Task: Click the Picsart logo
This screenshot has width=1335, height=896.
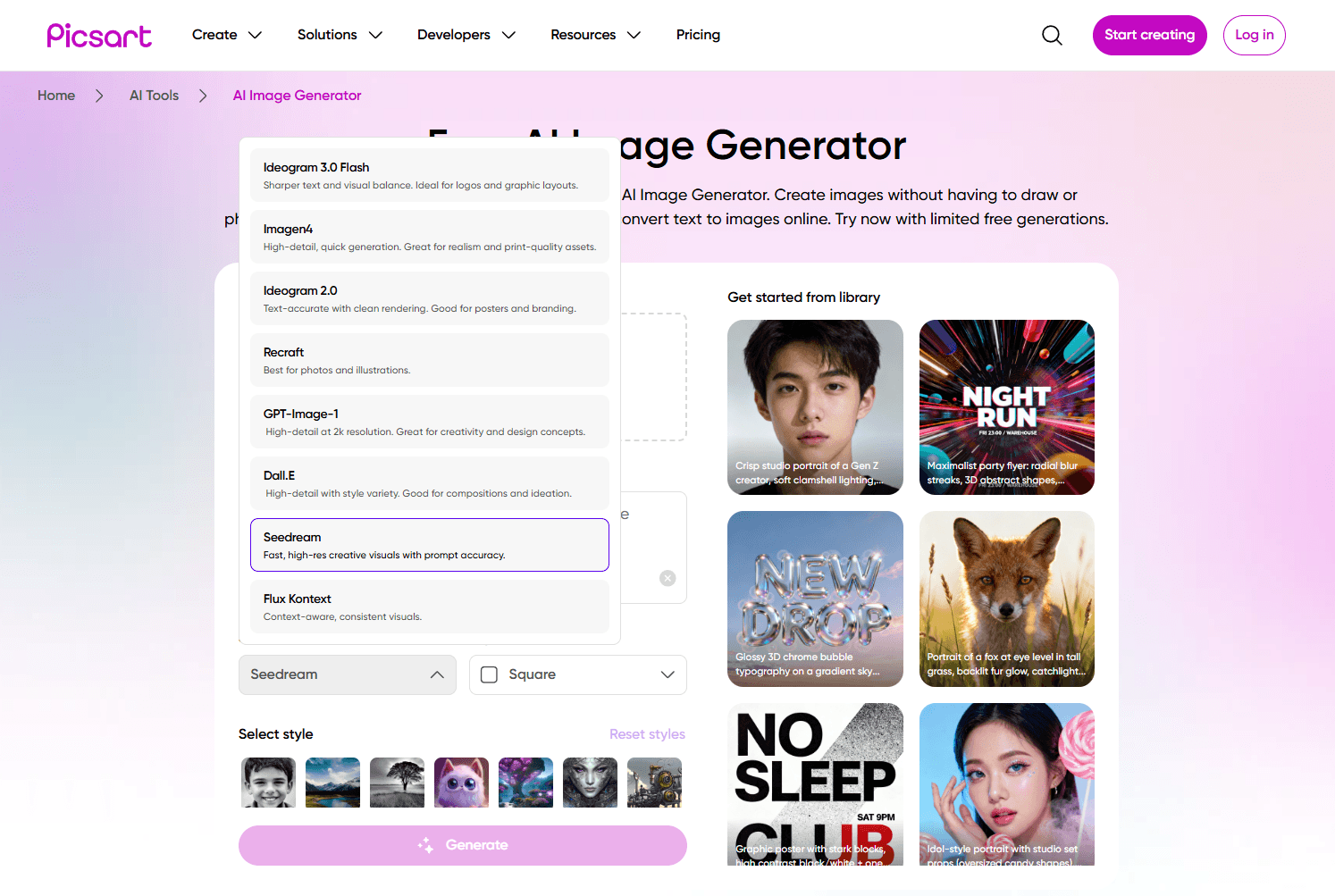Action: pyautogui.click(x=99, y=35)
